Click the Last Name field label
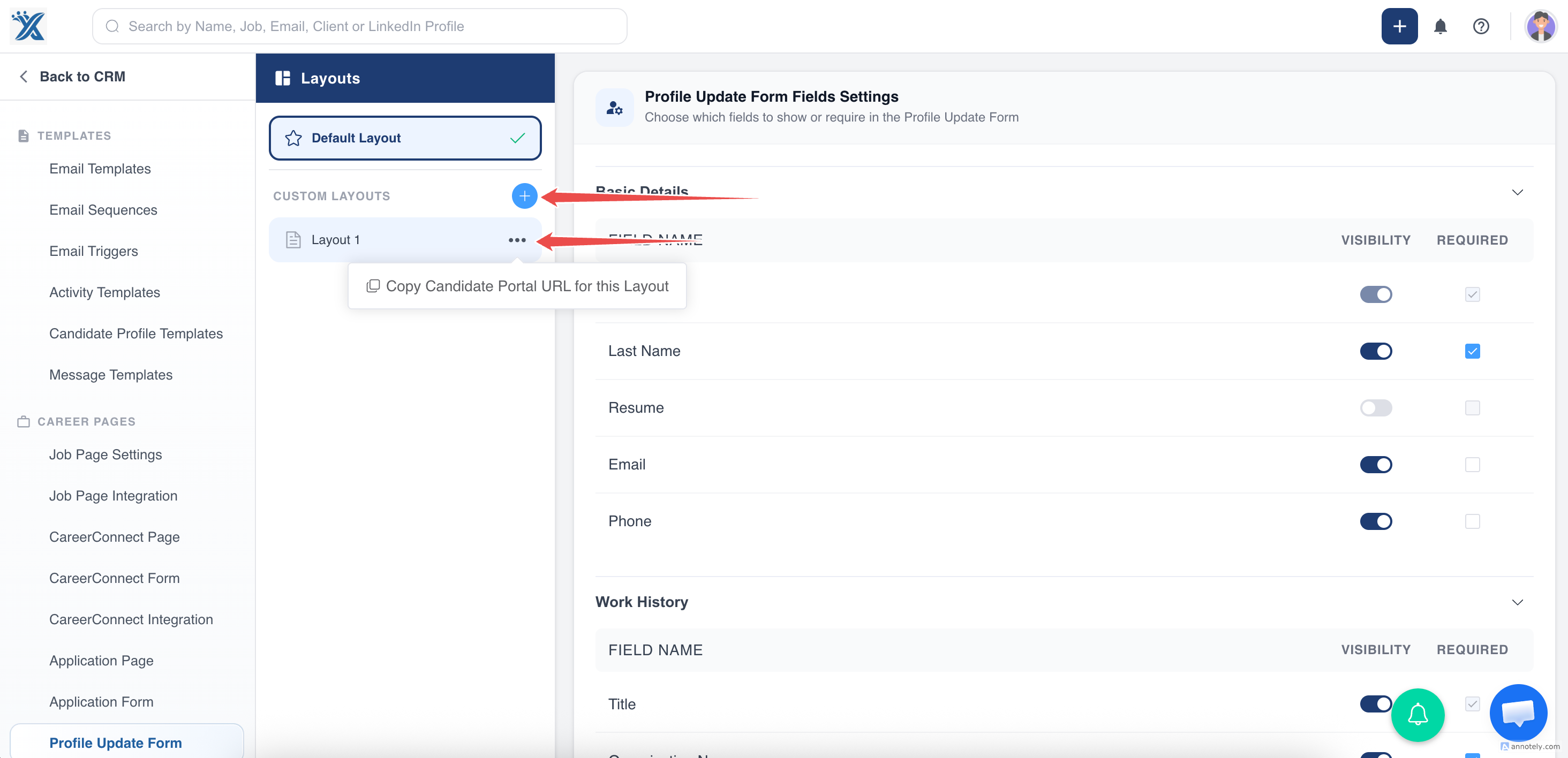The image size is (1568, 758). 644,351
